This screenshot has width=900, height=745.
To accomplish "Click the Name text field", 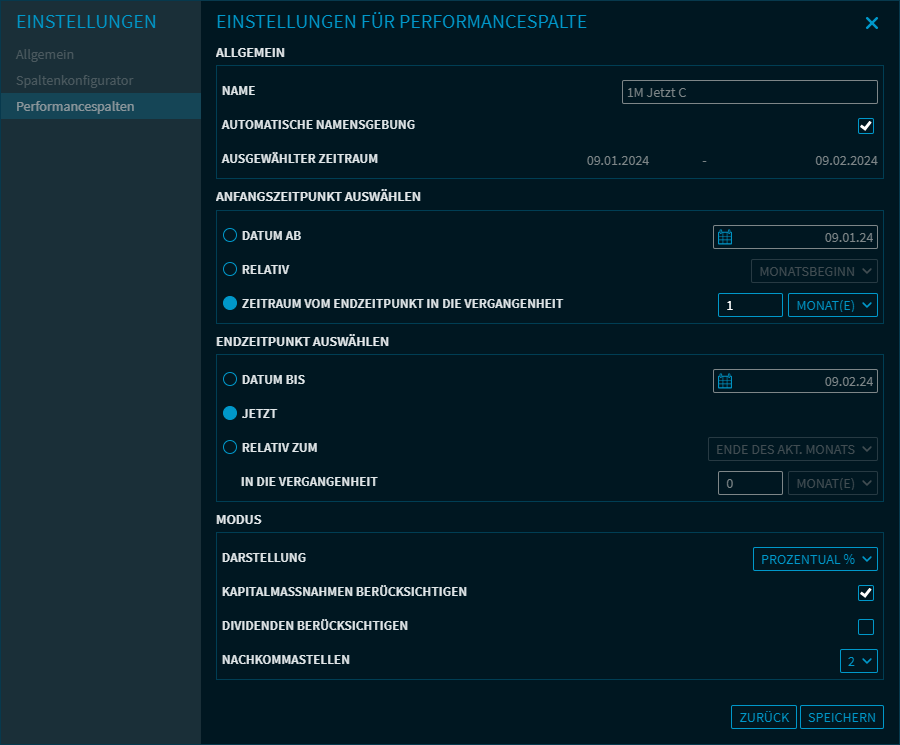I will [x=749, y=92].
